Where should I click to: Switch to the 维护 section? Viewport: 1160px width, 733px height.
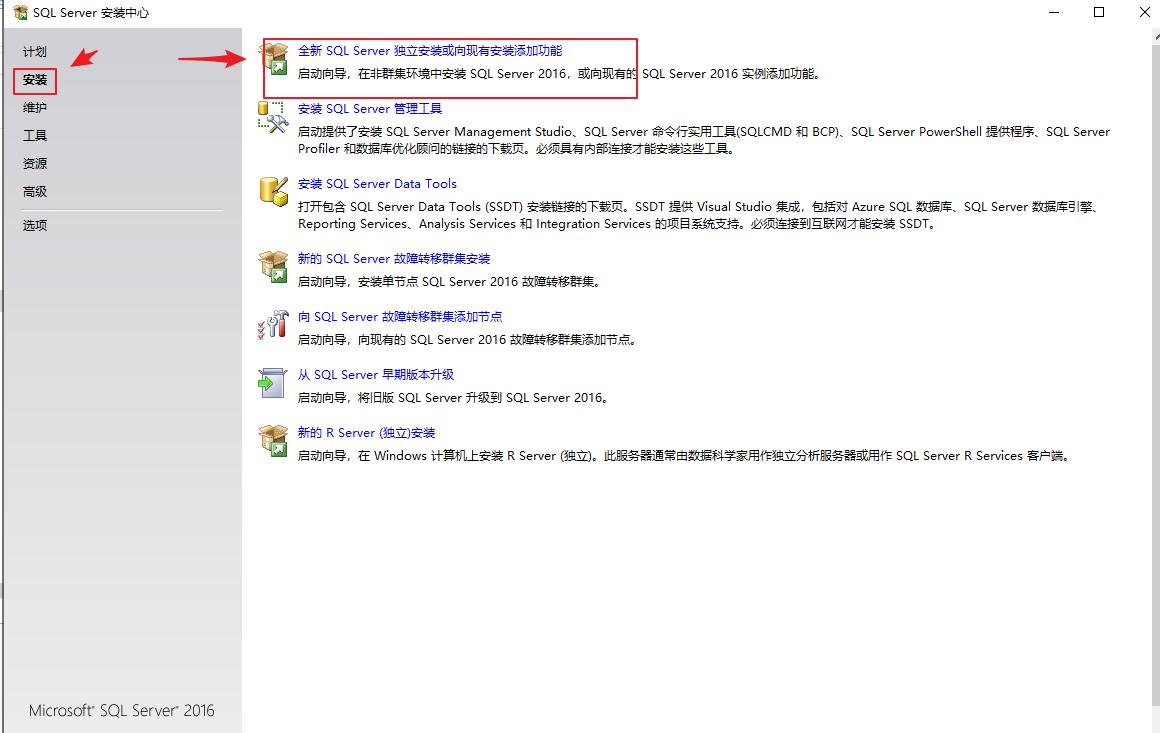34,107
